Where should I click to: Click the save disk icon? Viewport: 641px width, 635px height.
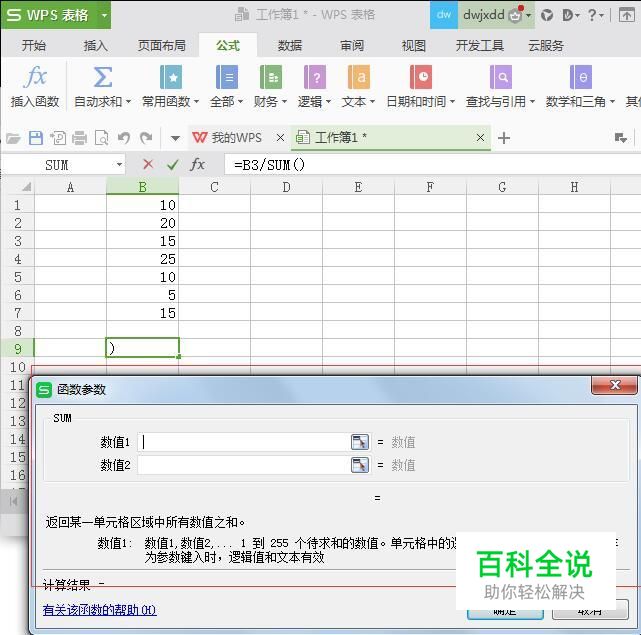[x=36, y=138]
